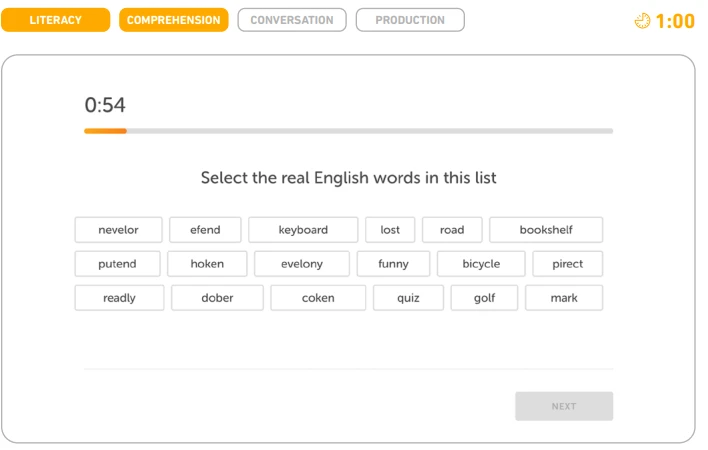Screen dimensions: 708x450
Task: Choose the word 'mark'
Action: click(564, 298)
